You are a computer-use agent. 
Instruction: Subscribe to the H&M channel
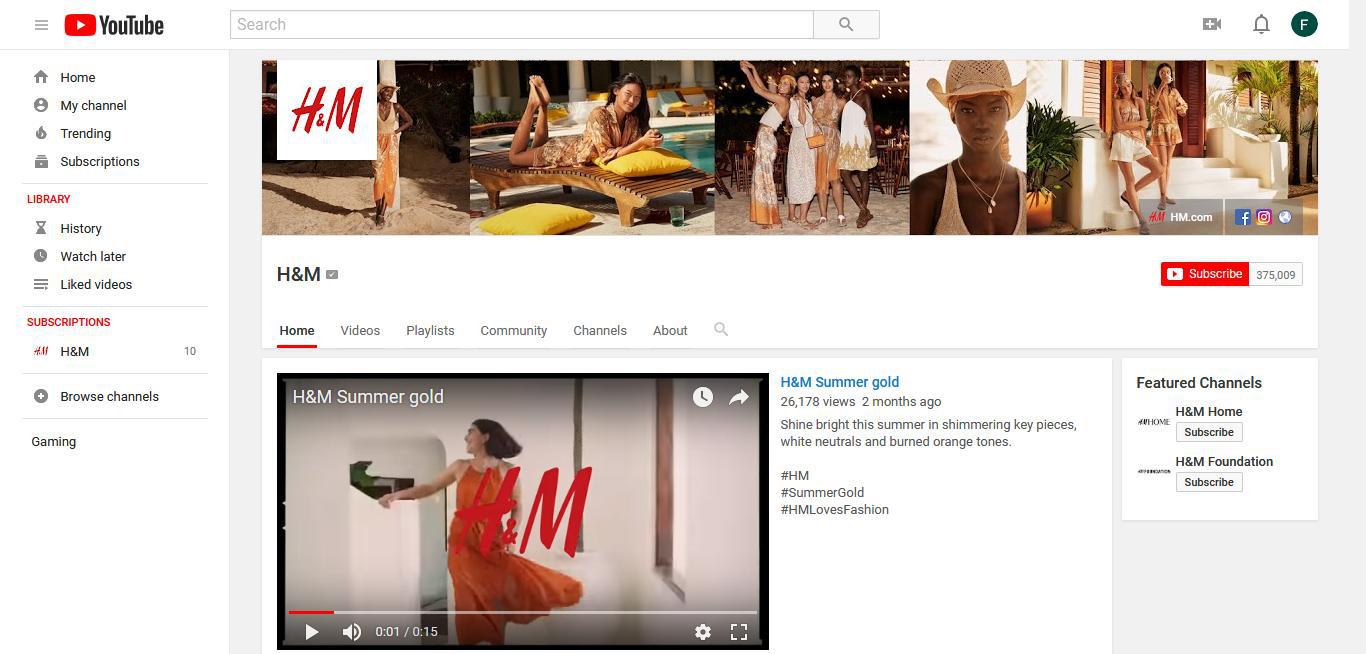[x=1204, y=273]
